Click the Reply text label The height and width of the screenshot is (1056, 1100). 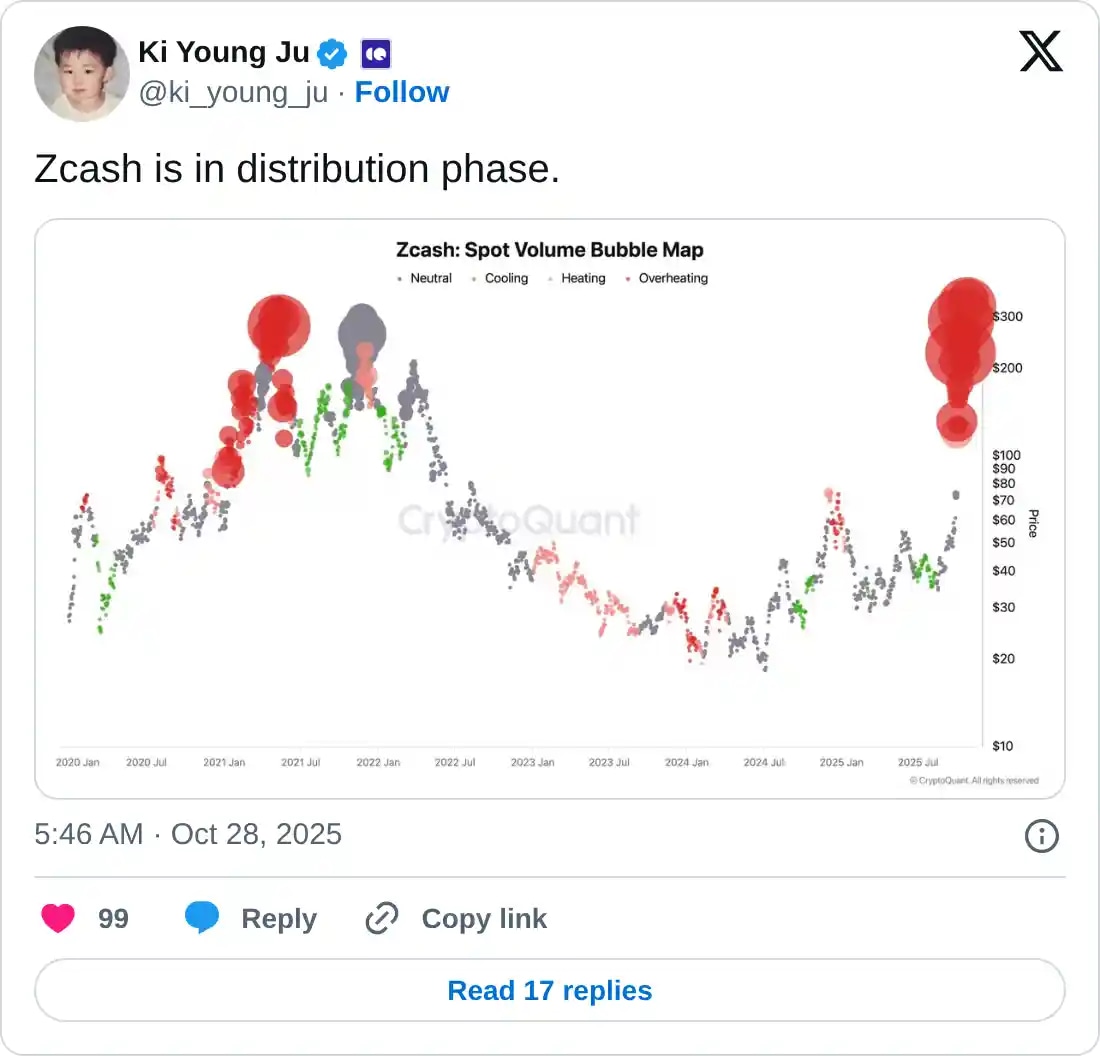click(279, 918)
